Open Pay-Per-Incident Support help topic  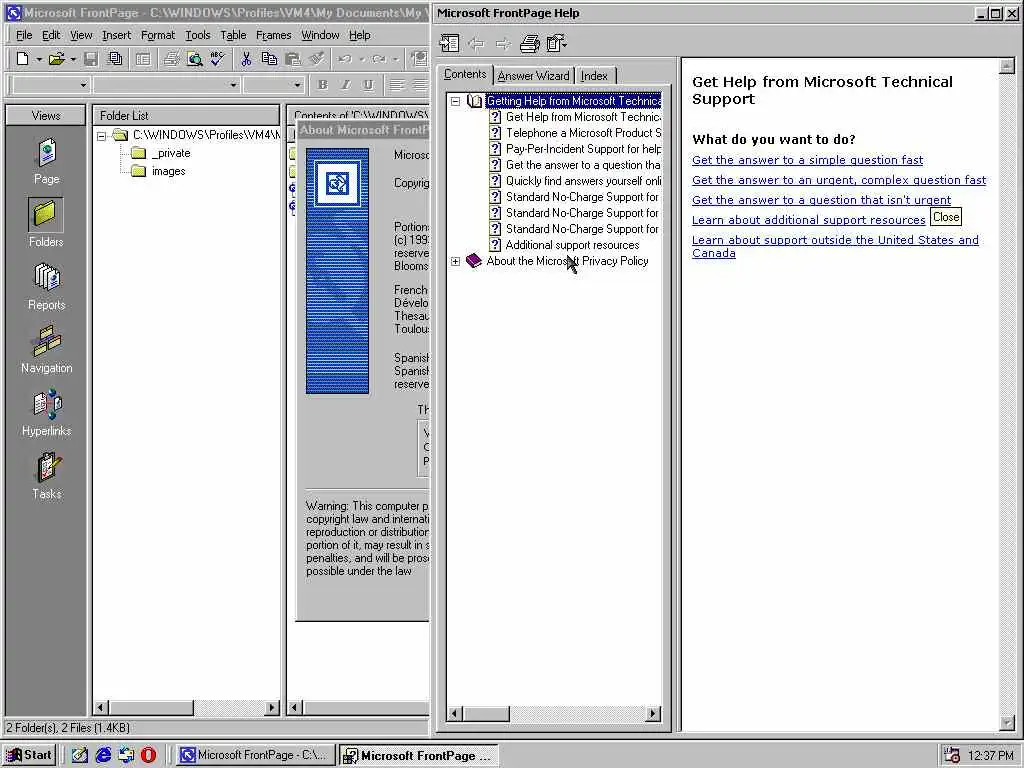pos(583,149)
